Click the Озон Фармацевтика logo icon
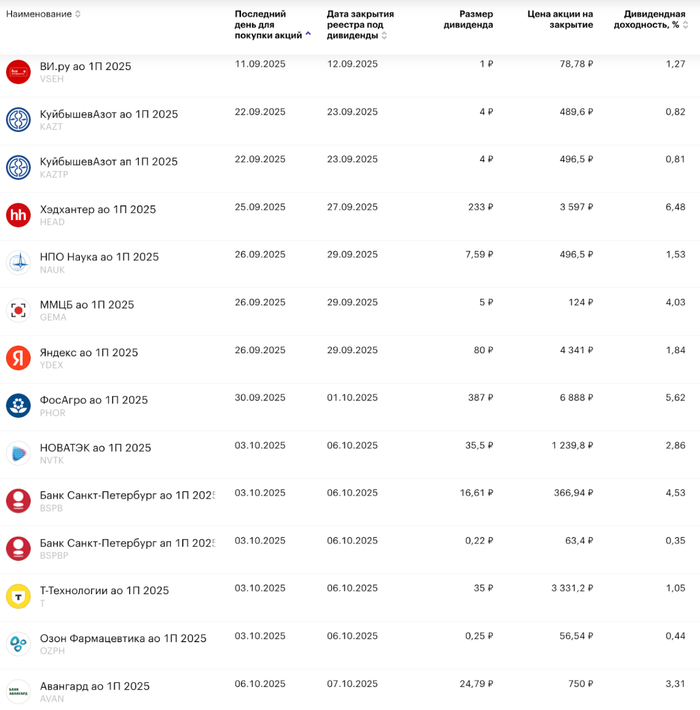Viewport: 700px width, 710px height. tap(18, 643)
